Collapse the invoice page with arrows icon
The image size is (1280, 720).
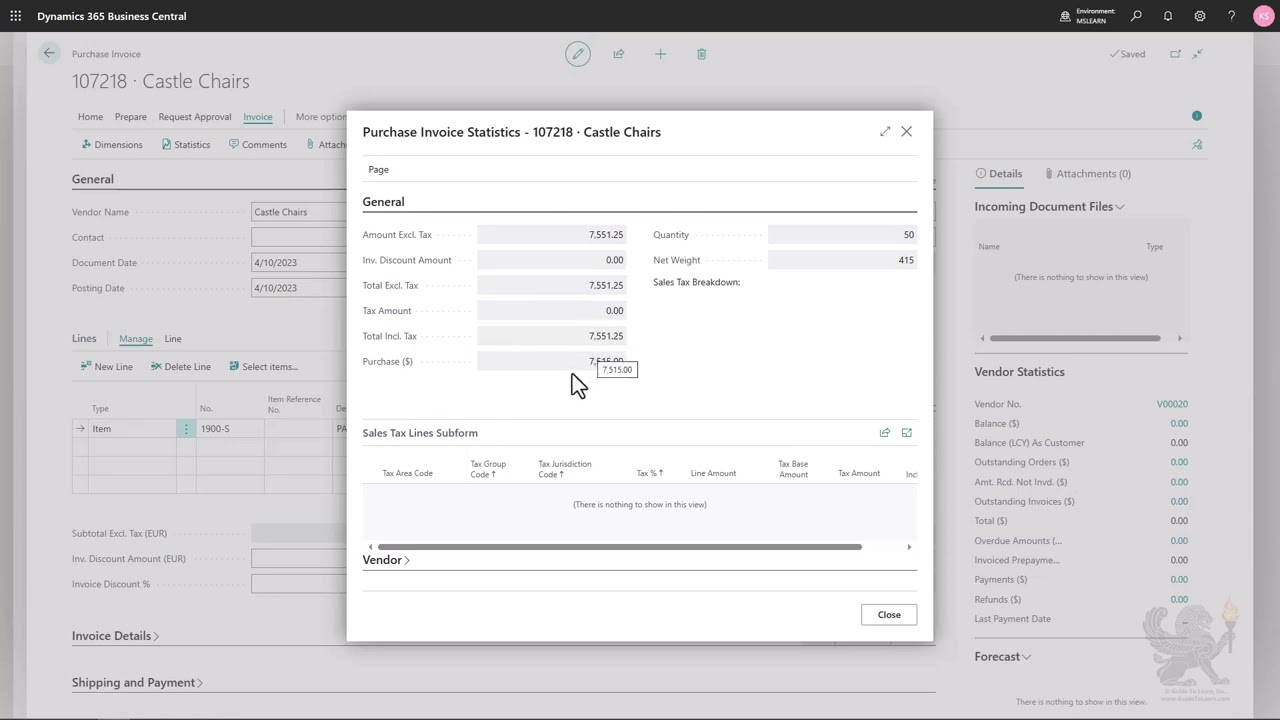click(1197, 54)
